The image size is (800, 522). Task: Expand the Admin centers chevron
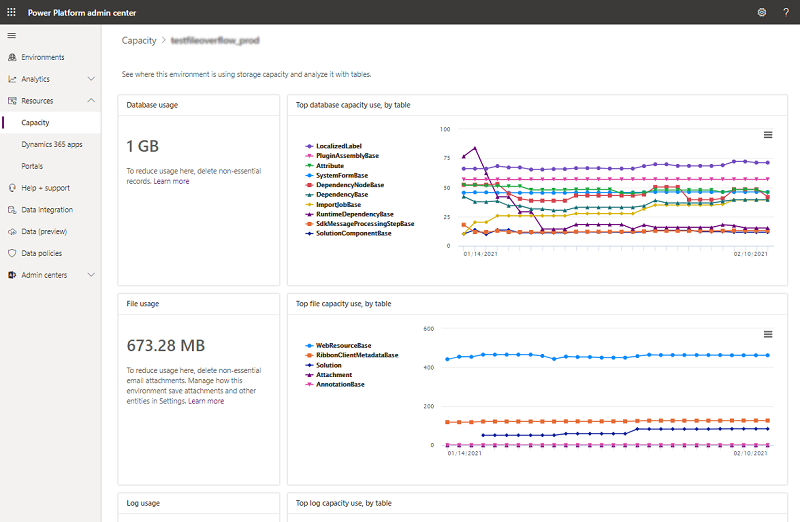91,275
